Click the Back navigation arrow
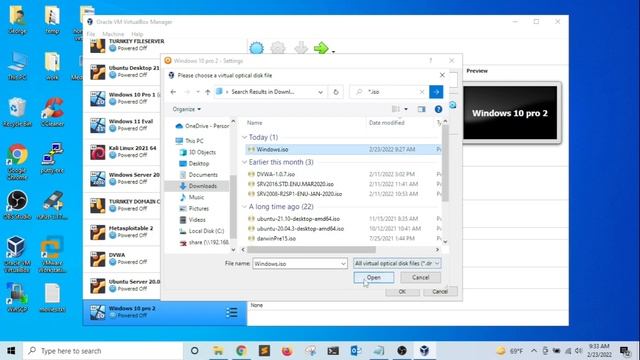This screenshot has height=360, width=640. click(x=173, y=92)
